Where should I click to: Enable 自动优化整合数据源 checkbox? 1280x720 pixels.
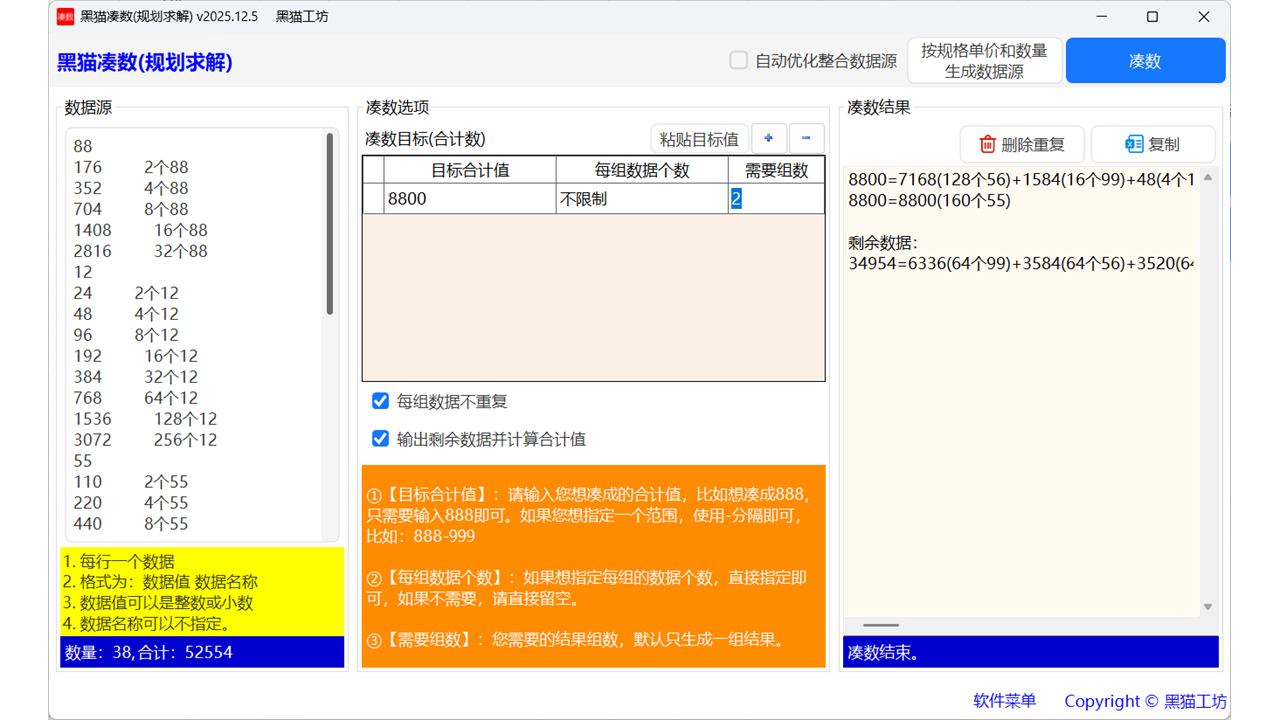point(738,60)
